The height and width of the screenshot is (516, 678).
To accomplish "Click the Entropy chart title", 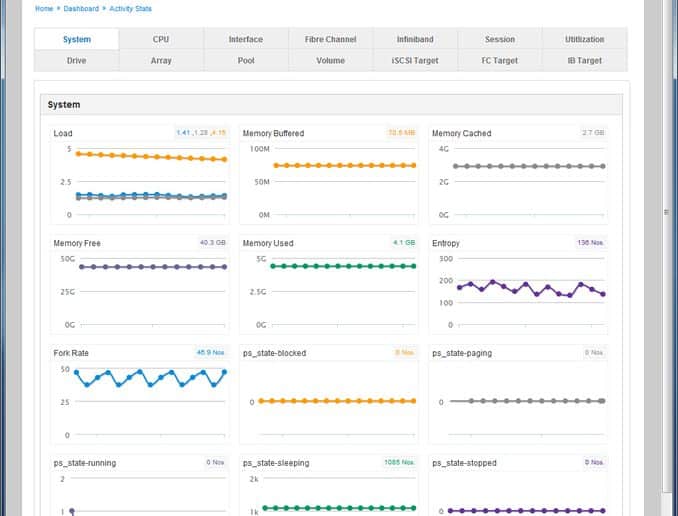I will [446, 243].
